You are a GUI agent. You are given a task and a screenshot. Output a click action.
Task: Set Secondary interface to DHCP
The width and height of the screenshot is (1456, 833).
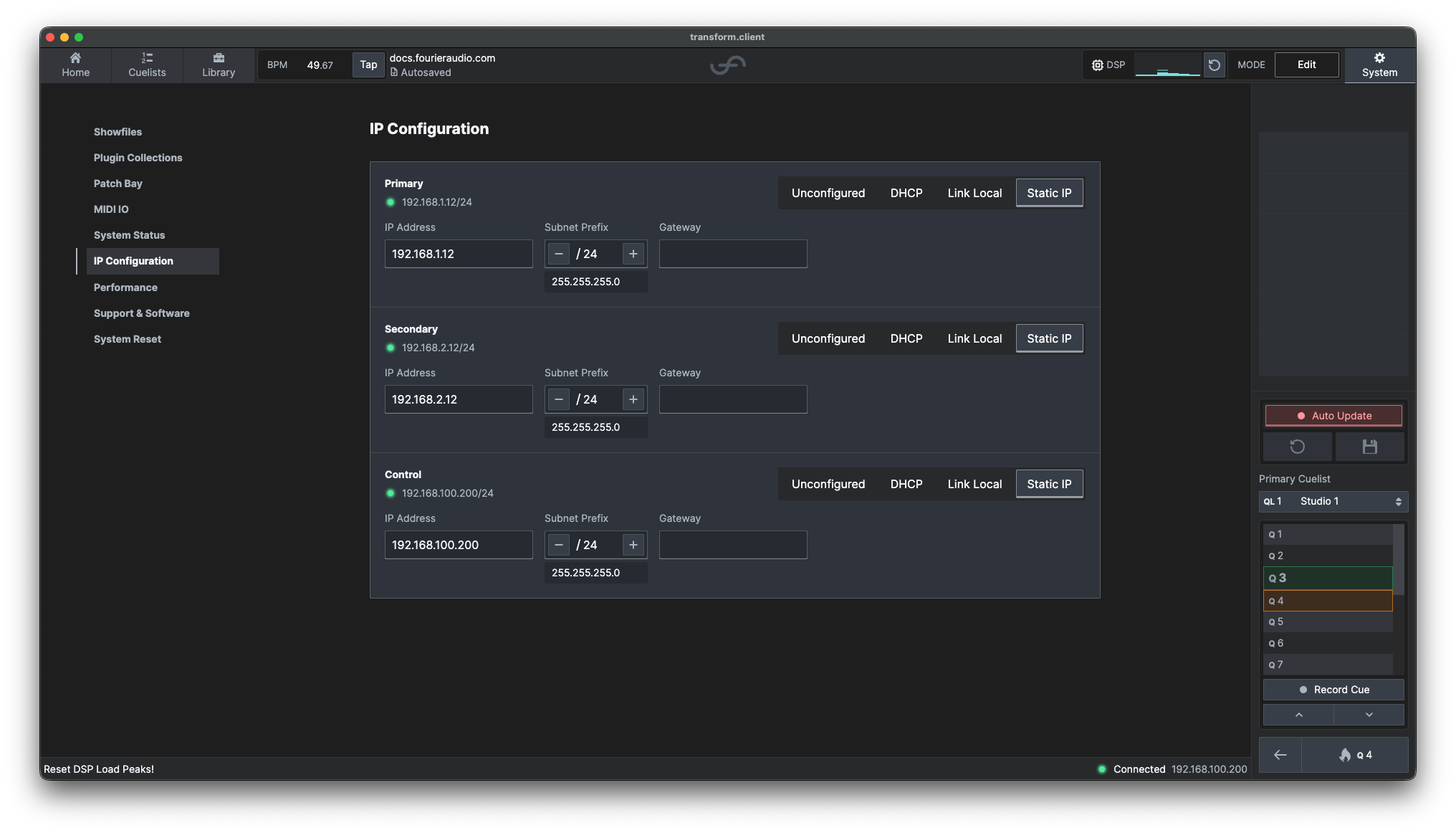(906, 338)
